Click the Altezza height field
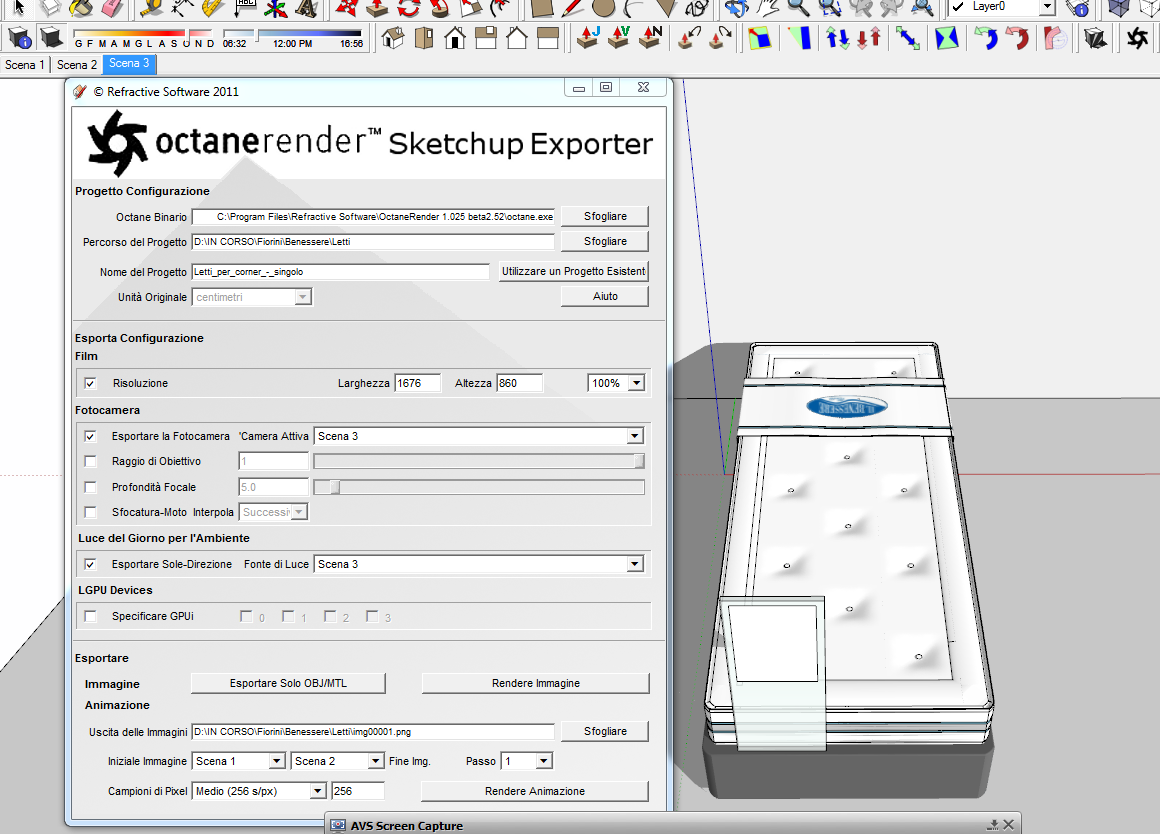Viewport: 1160px width, 834px height. pyautogui.click(x=519, y=383)
